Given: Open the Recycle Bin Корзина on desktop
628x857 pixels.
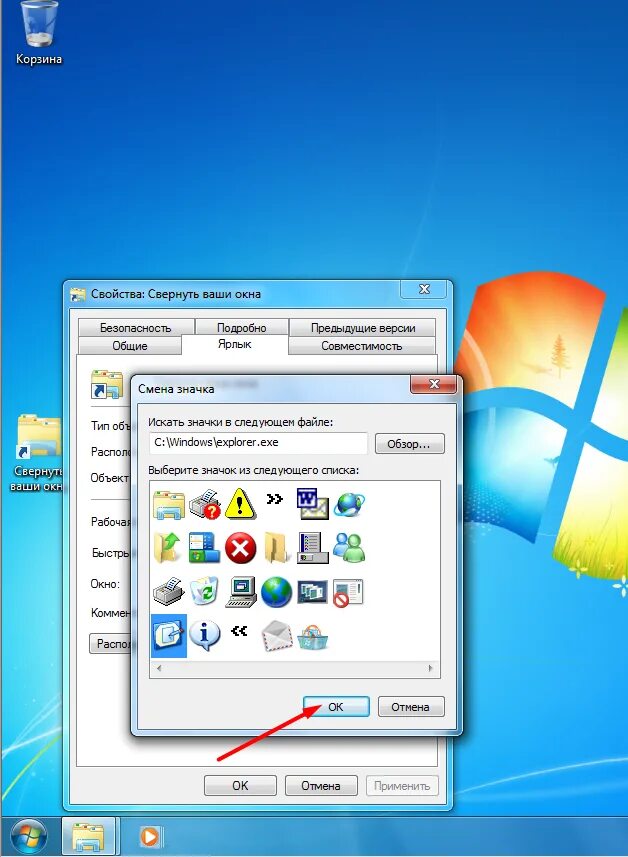Looking at the screenshot, I should pos(39,33).
